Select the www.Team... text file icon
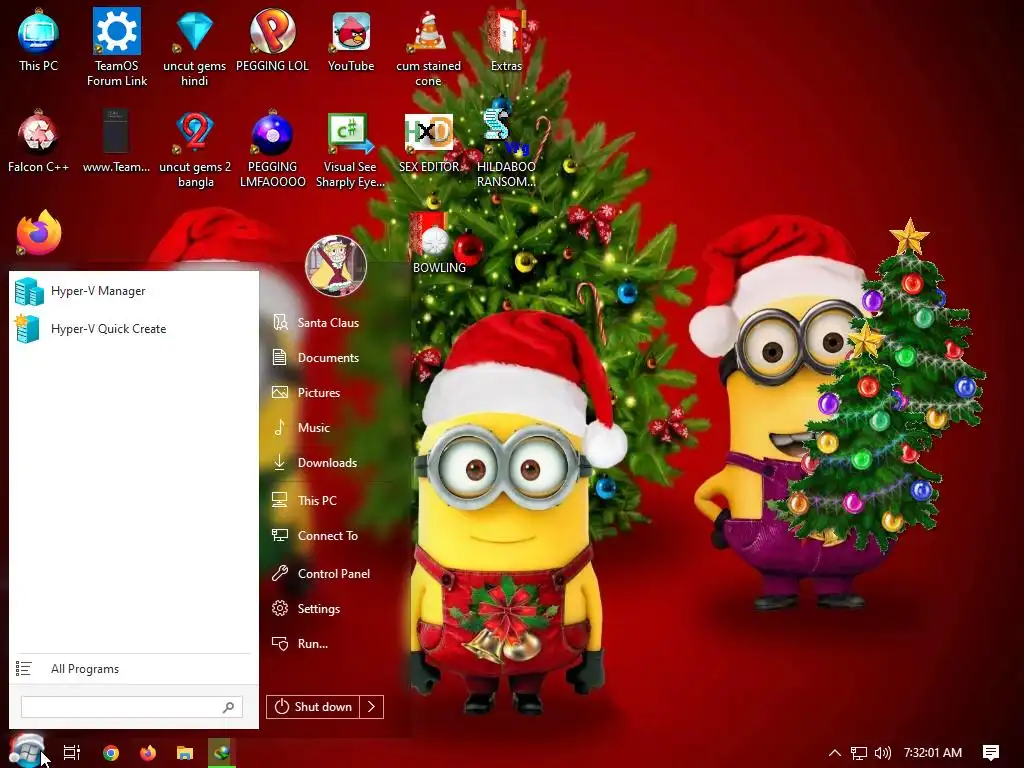The image size is (1024, 768). coord(116,140)
